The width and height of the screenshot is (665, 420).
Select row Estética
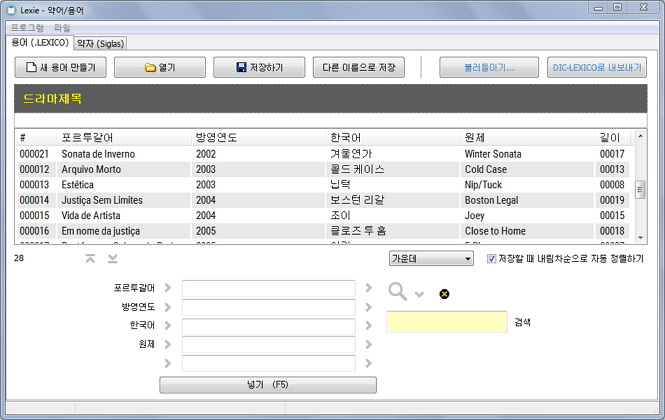pos(323,185)
